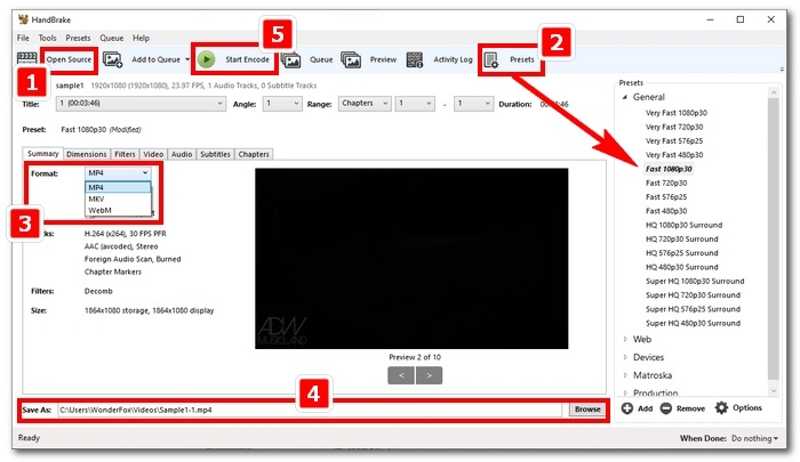This screenshot has height=462, width=800.
Task: Open the Help menu
Action: point(141,38)
